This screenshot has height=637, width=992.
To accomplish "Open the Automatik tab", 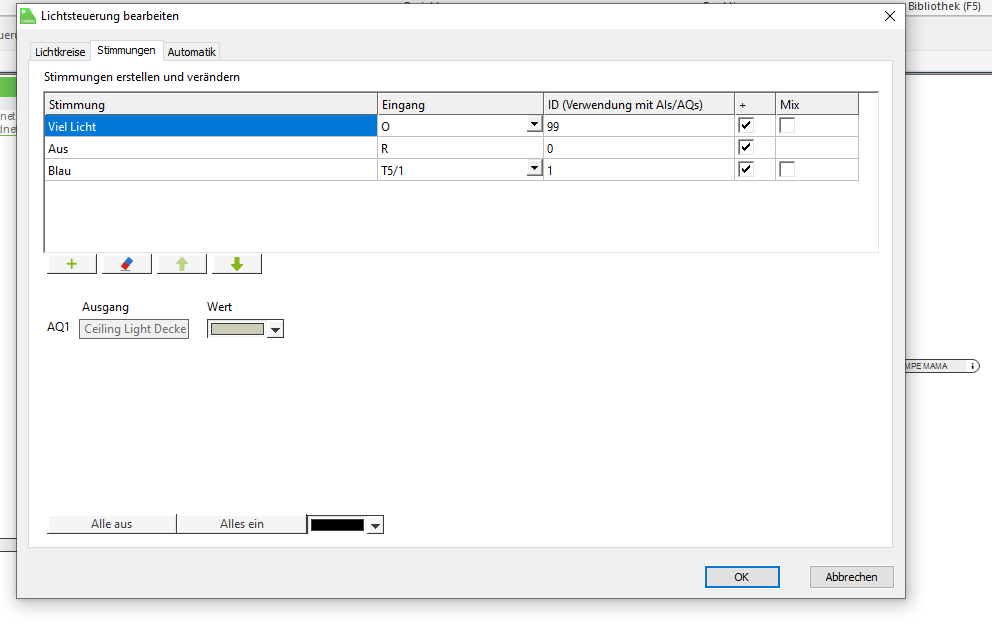I will click(192, 52).
